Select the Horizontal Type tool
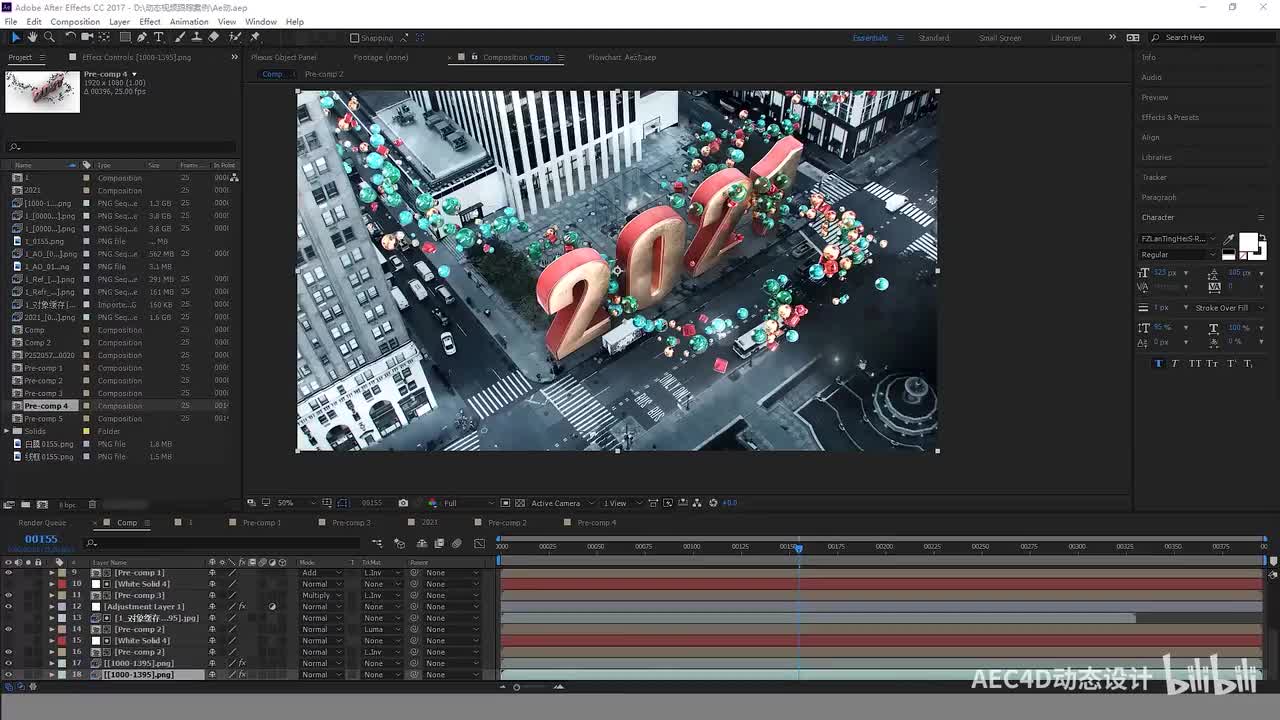Viewport: 1280px width, 720px height. click(x=159, y=37)
